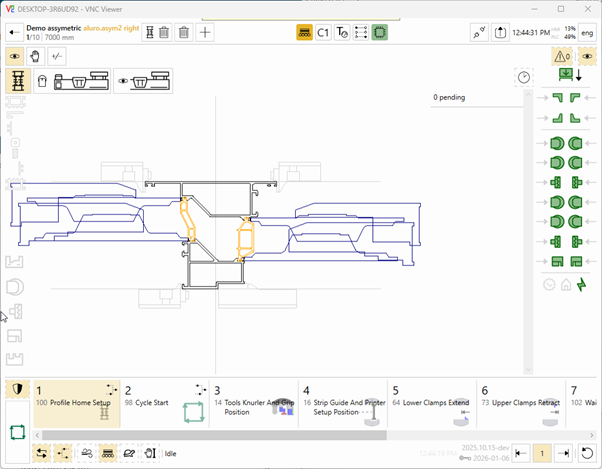Toggle the eye visibility button at top left
Screen dimensions: 602x469
14,56
